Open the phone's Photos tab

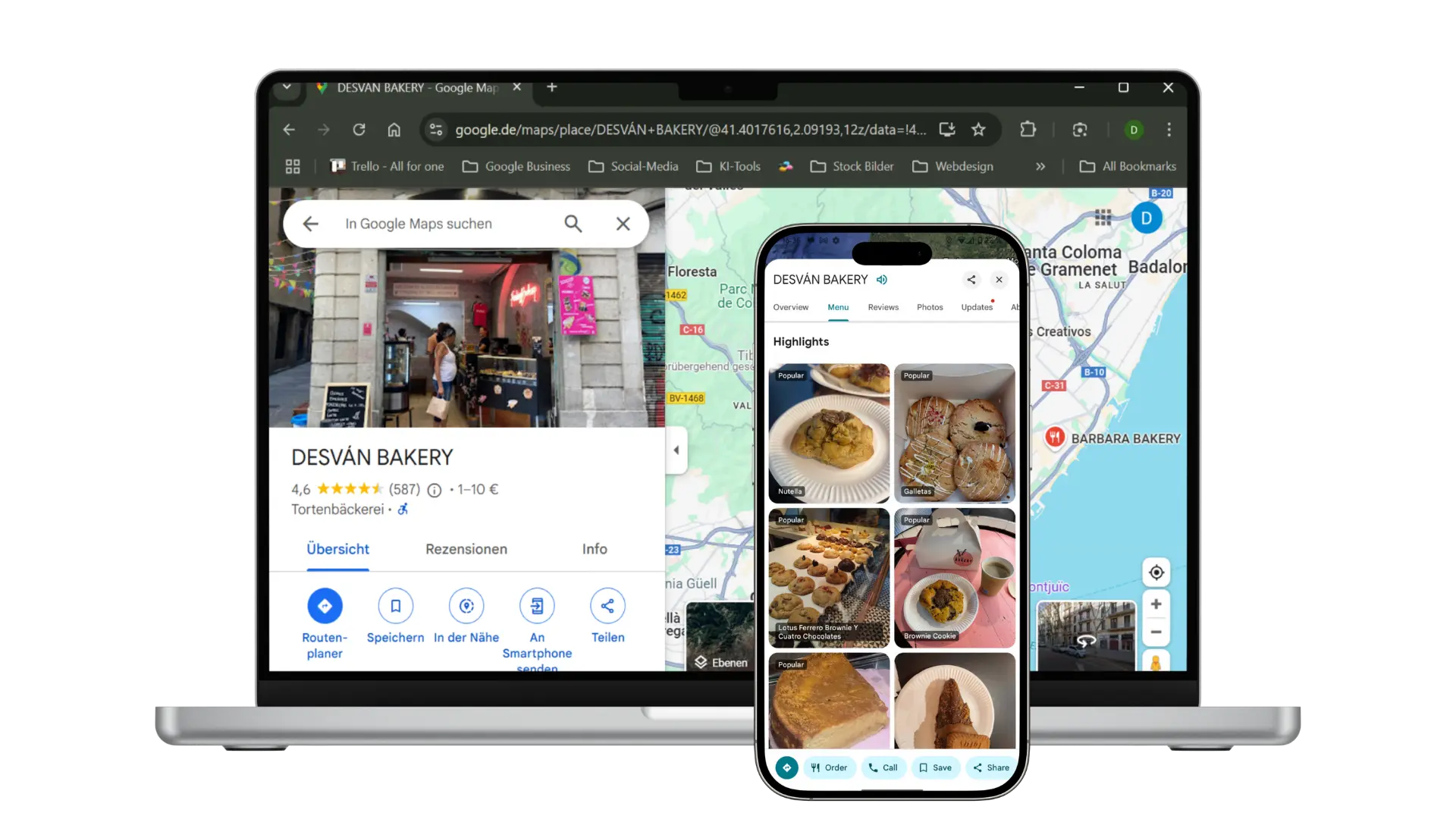pyautogui.click(x=930, y=307)
